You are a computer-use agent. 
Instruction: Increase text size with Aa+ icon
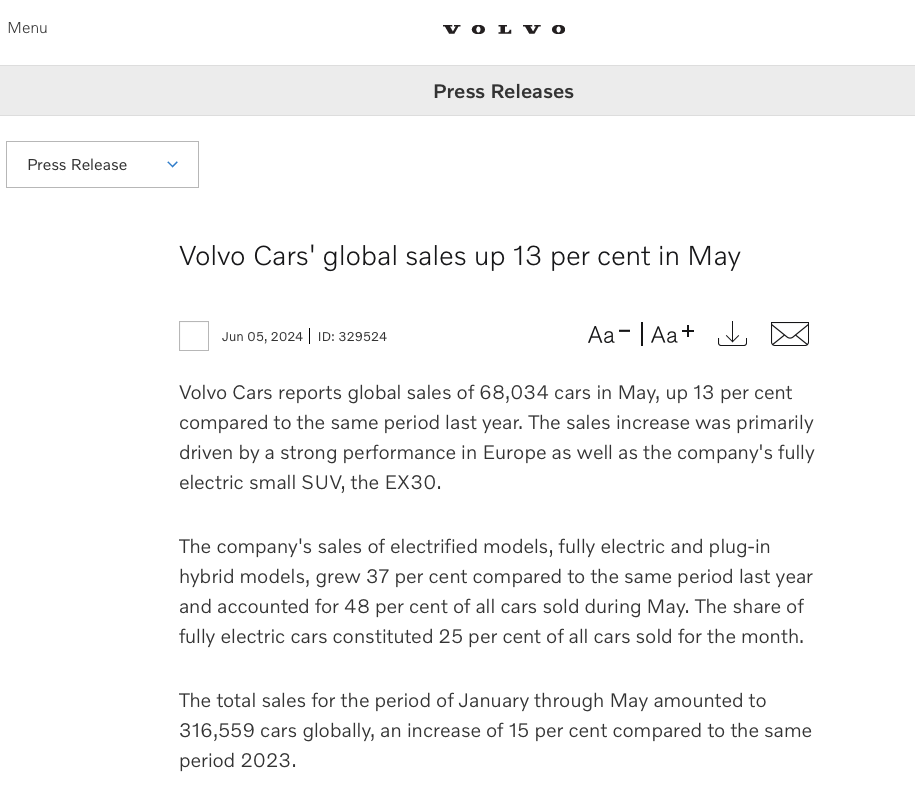[x=672, y=334]
